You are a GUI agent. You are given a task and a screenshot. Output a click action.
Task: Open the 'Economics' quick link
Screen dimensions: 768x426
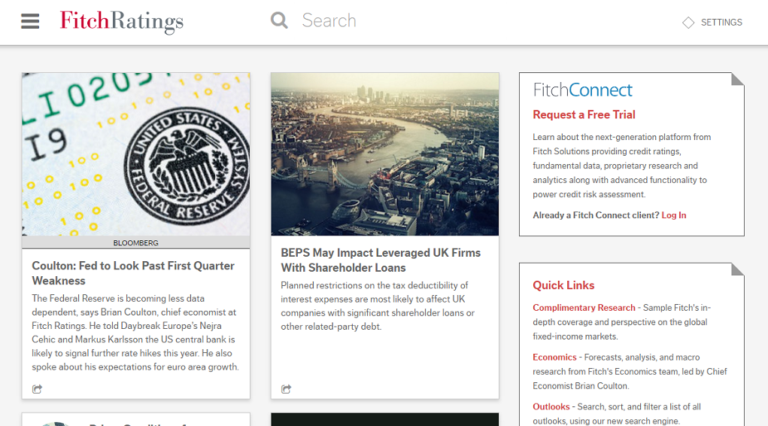(554, 357)
